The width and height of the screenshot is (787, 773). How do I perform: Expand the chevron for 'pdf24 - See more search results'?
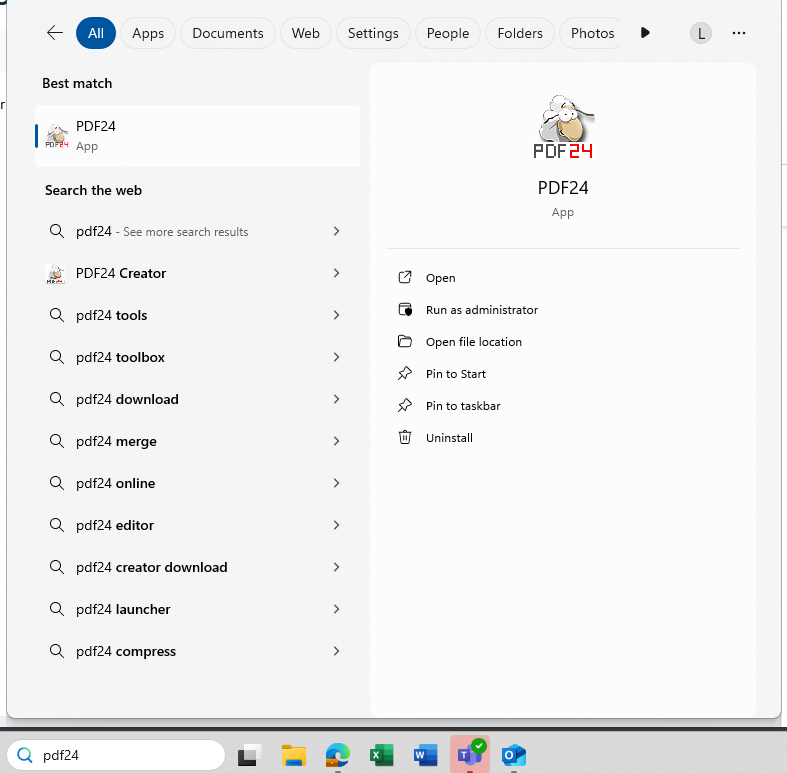point(336,231)
